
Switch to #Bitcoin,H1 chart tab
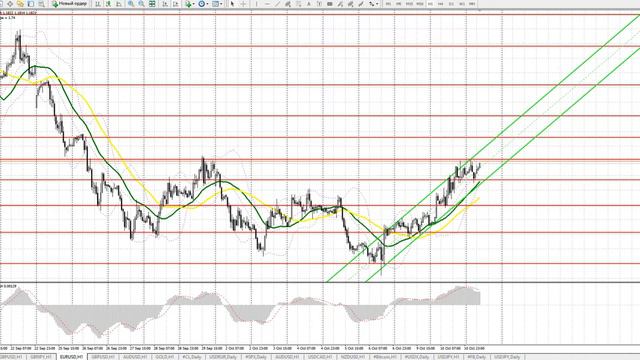385,357
